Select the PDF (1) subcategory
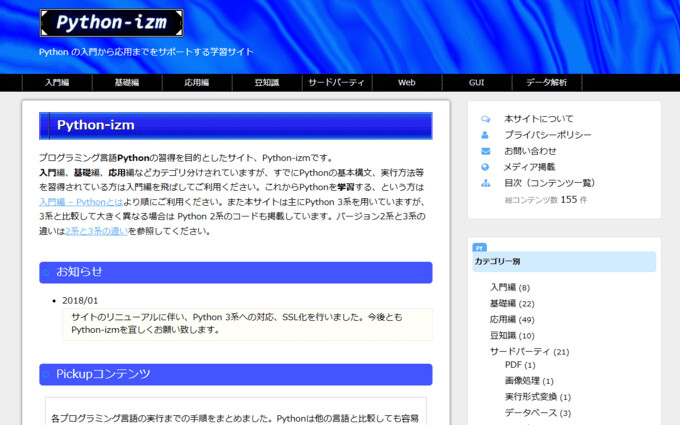 pyautogui.click(x=520, y=365)
